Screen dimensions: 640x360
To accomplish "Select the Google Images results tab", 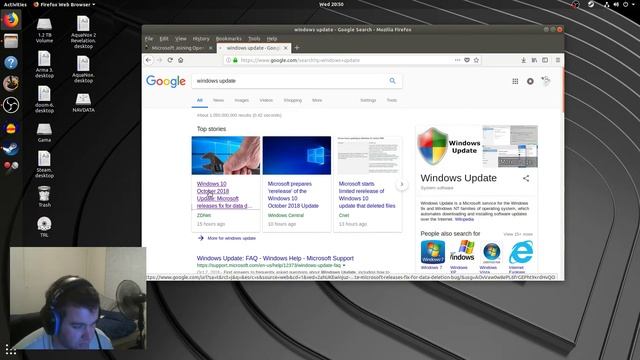I will [x=241, y=100].
